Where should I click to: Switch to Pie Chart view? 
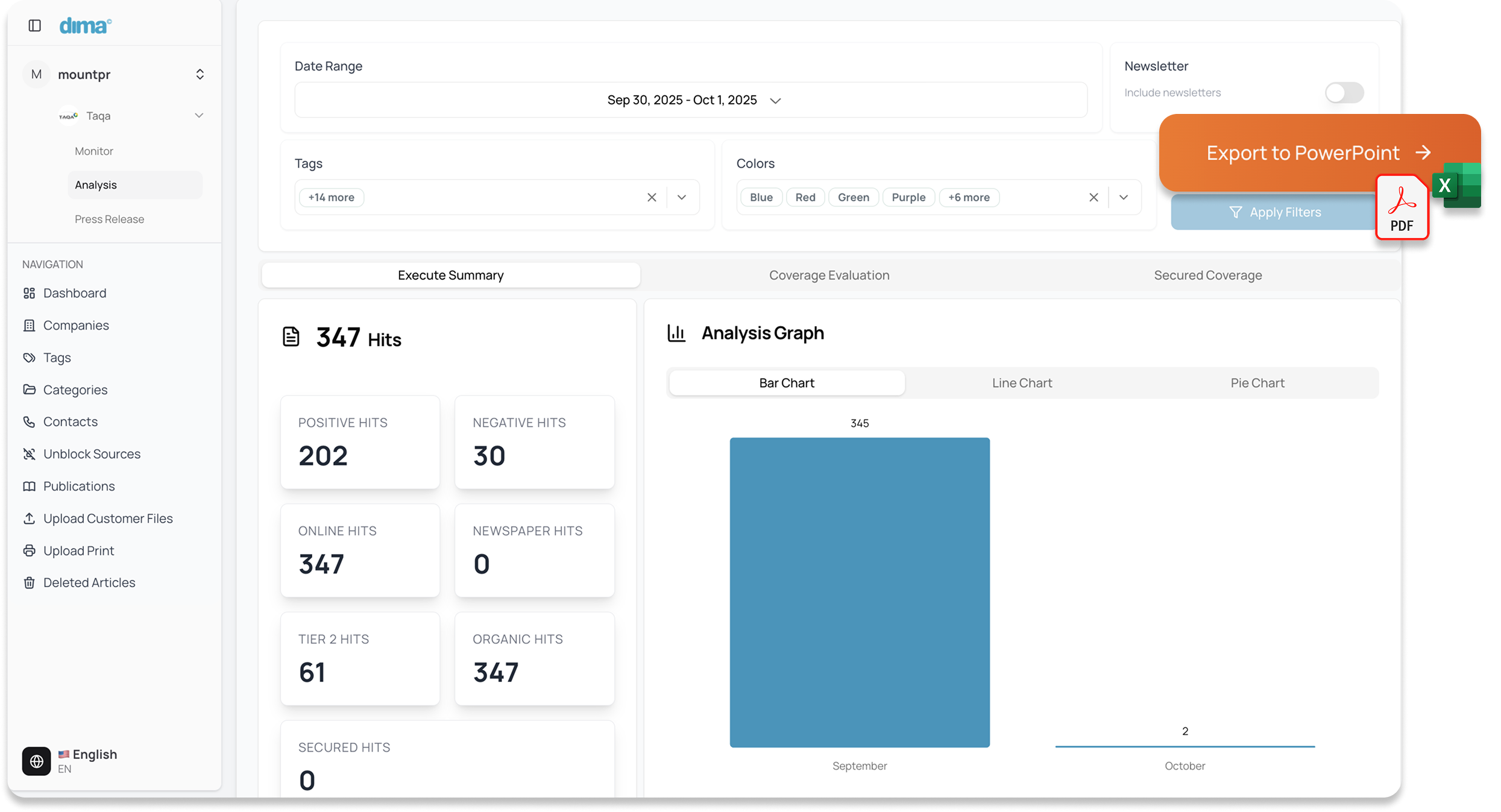pos(1257,383)
